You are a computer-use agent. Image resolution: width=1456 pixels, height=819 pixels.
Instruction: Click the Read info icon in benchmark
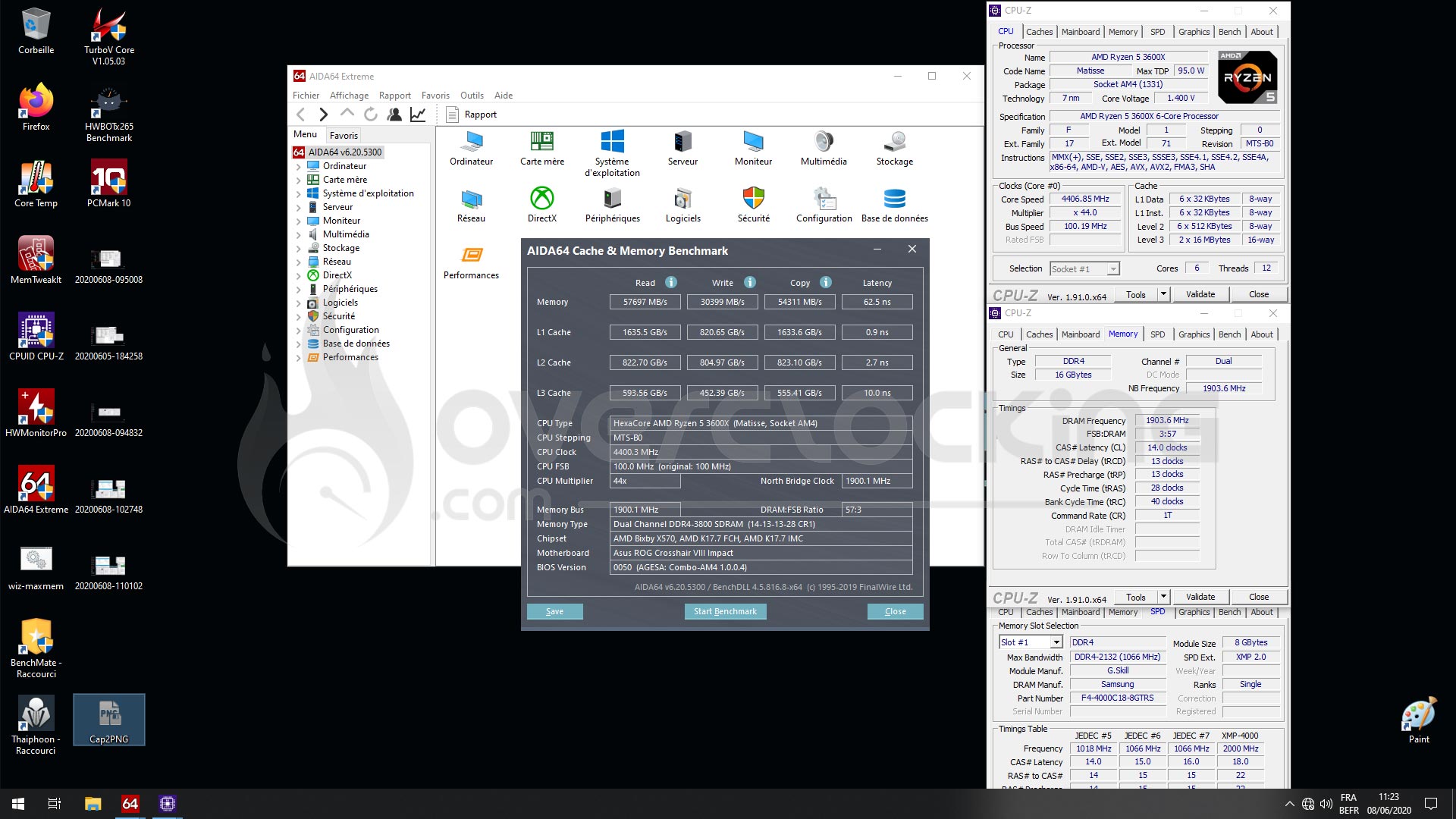coord(671,282)
